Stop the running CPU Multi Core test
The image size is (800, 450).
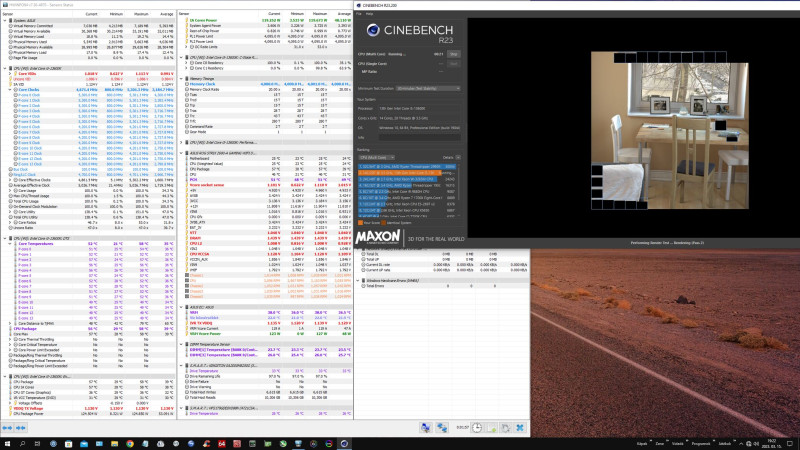(453, 54)
